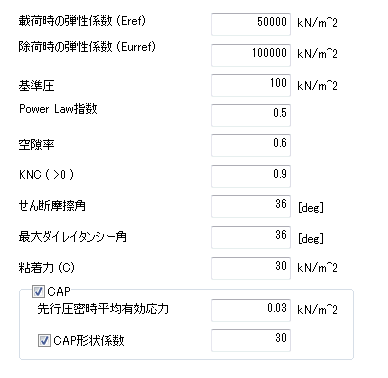Viewport: 388px width, 378px height.
Task: Select the 空隙率 value field
Action: tap(251, 145)
